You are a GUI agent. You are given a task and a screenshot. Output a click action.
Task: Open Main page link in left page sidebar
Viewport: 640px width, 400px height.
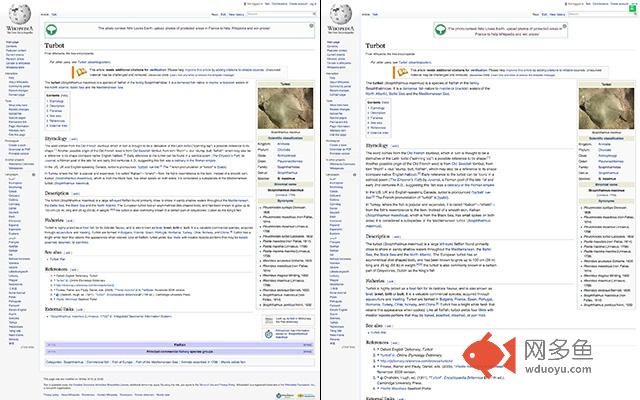12,42
